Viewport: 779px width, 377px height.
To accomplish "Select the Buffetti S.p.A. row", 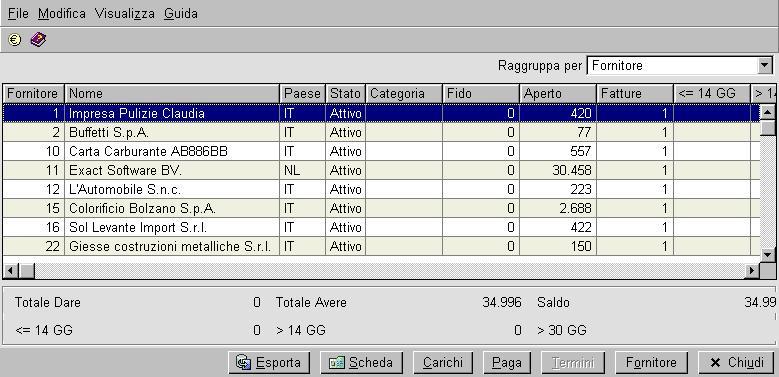I will point(382,133).
